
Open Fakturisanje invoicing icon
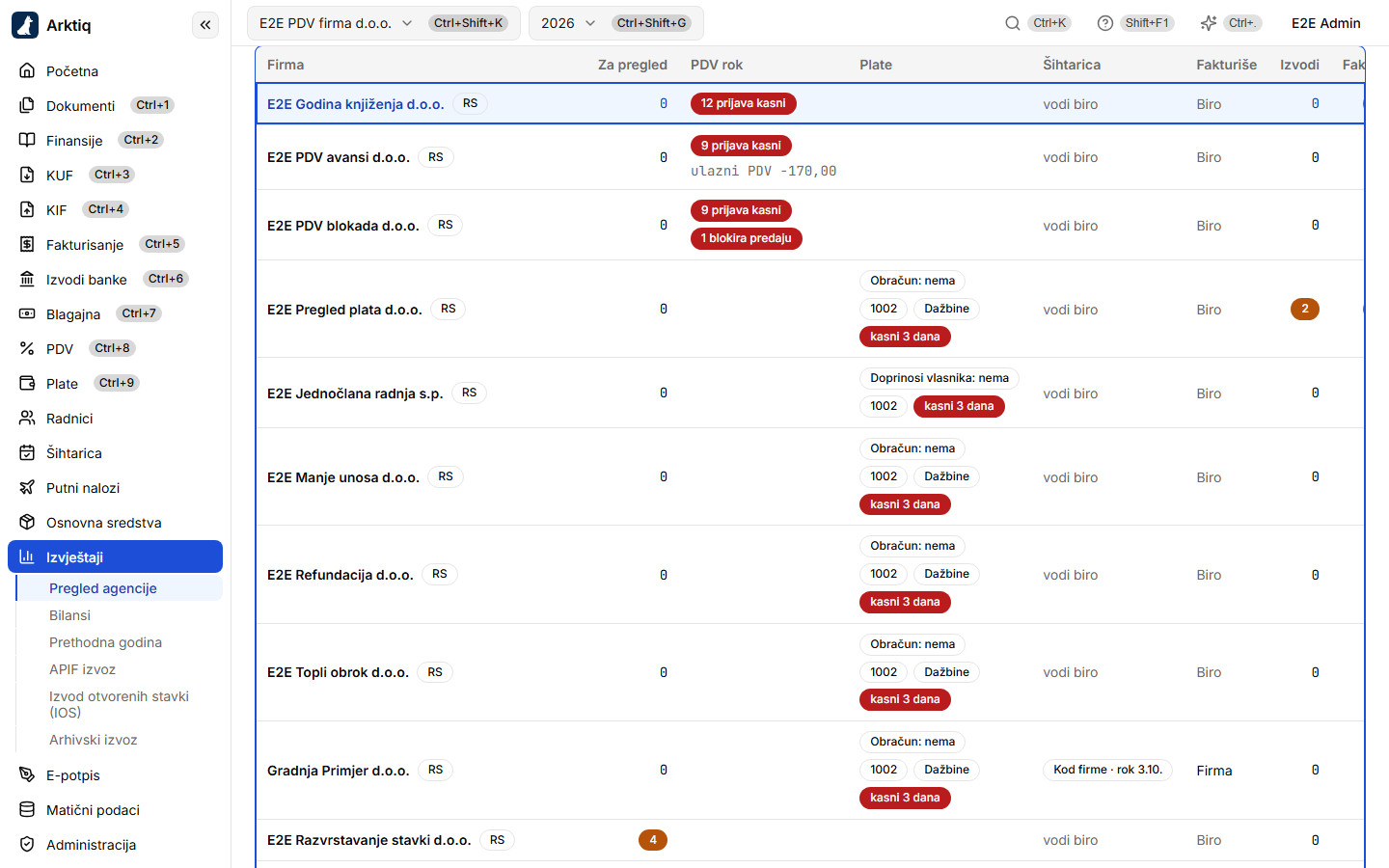pyautogui.click(x=27, y=245)
